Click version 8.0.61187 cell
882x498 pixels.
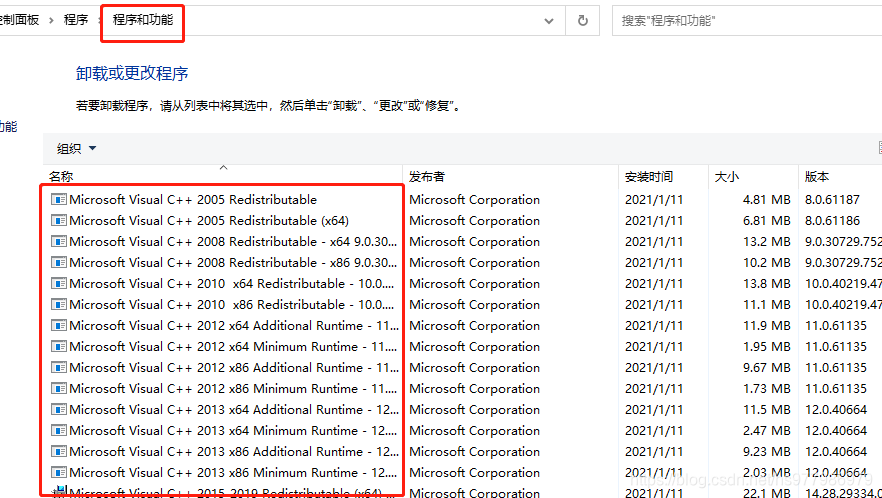tap(832, 199)
